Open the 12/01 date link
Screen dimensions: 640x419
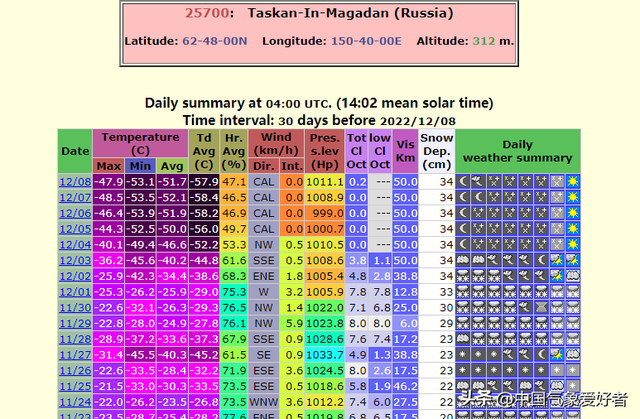pos(75,292)
